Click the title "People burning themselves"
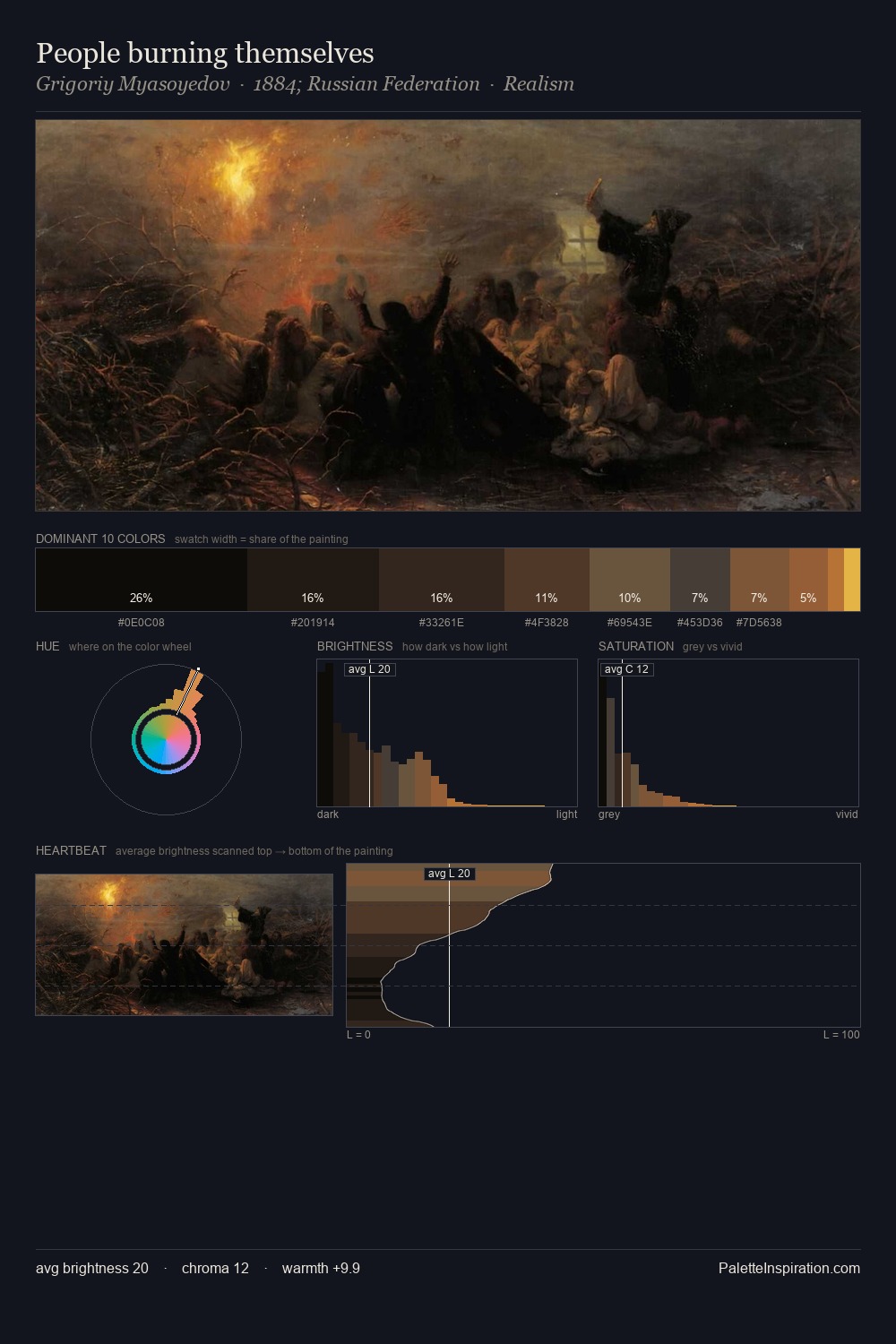Image resolution: width=896 pixels, height=1344 pixels. [x=205, y=54]
